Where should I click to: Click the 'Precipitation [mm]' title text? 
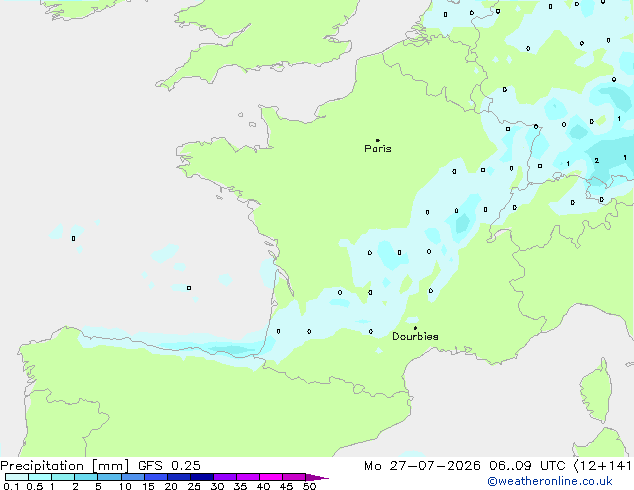point(65,466)
